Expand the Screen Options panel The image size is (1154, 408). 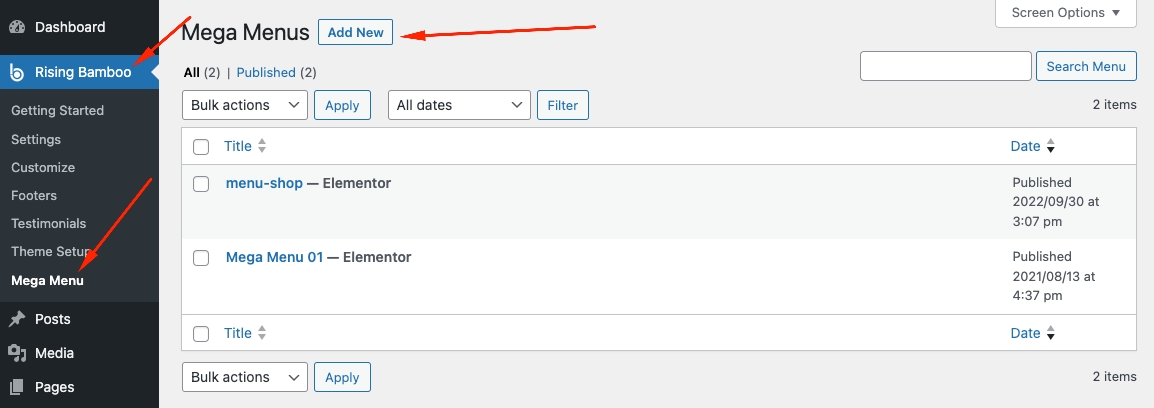1066,13
